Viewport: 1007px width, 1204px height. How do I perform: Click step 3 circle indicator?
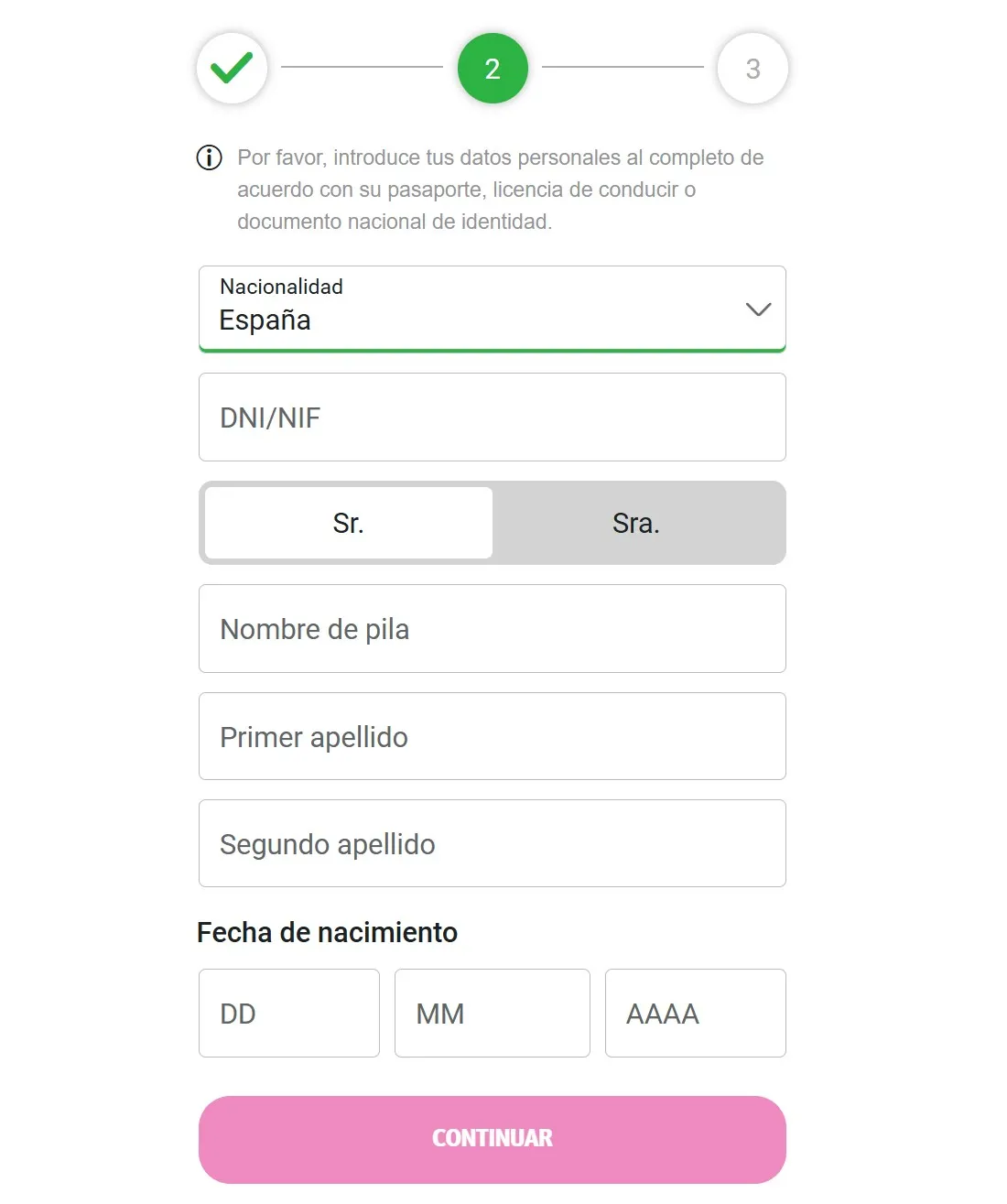pyautogui.click(x=753, y=68)
